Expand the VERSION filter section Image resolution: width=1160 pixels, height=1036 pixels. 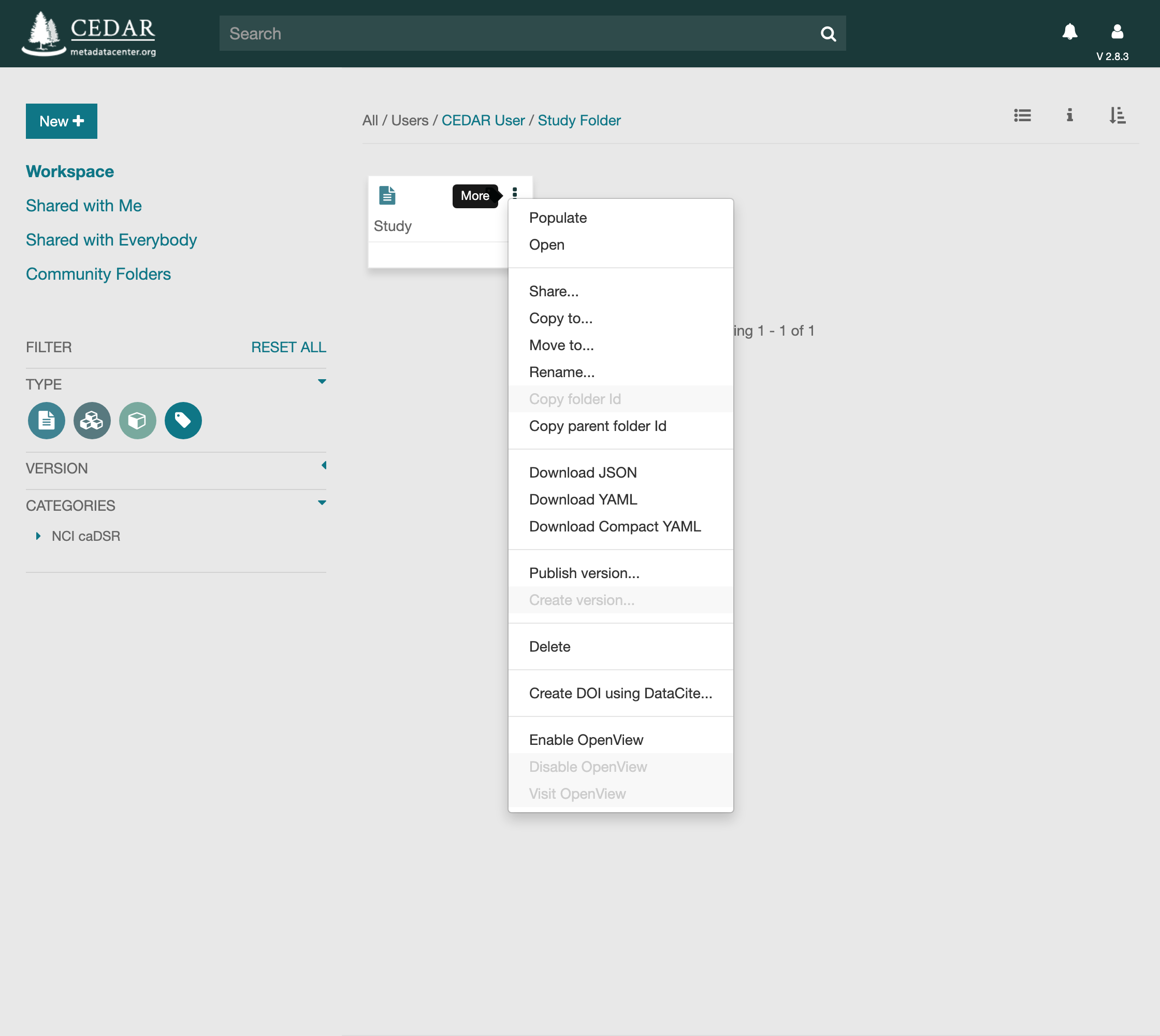323,466
